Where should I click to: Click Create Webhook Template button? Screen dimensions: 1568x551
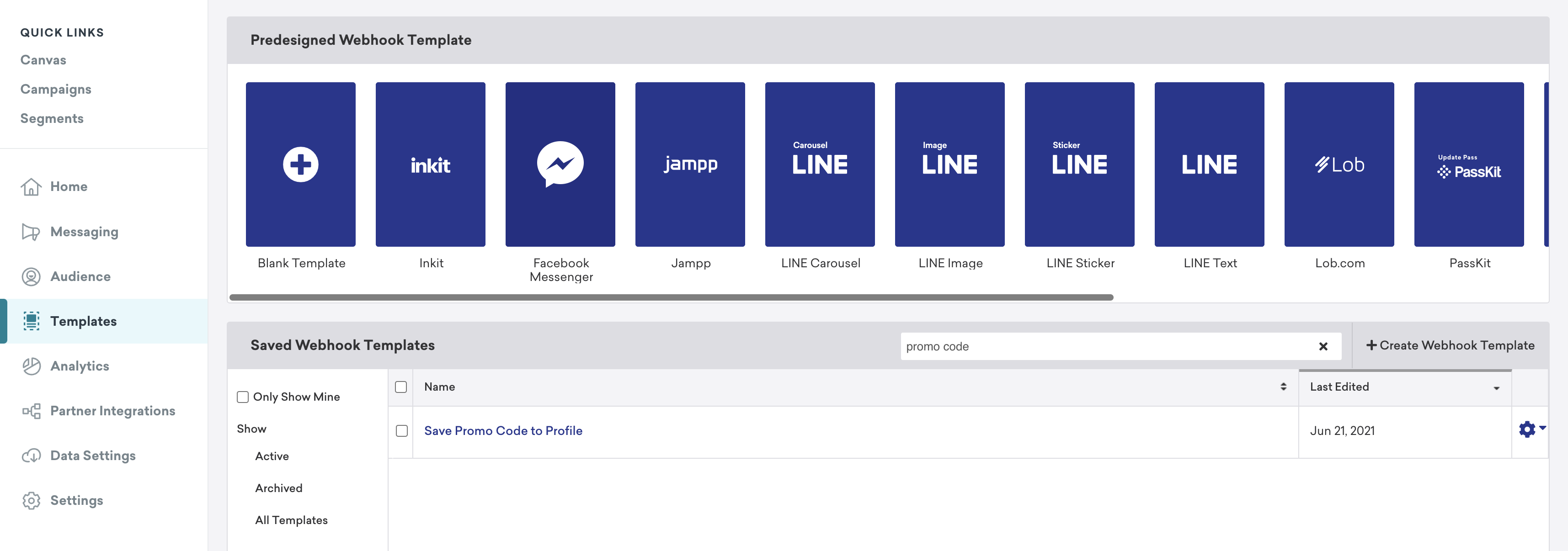1451,345
